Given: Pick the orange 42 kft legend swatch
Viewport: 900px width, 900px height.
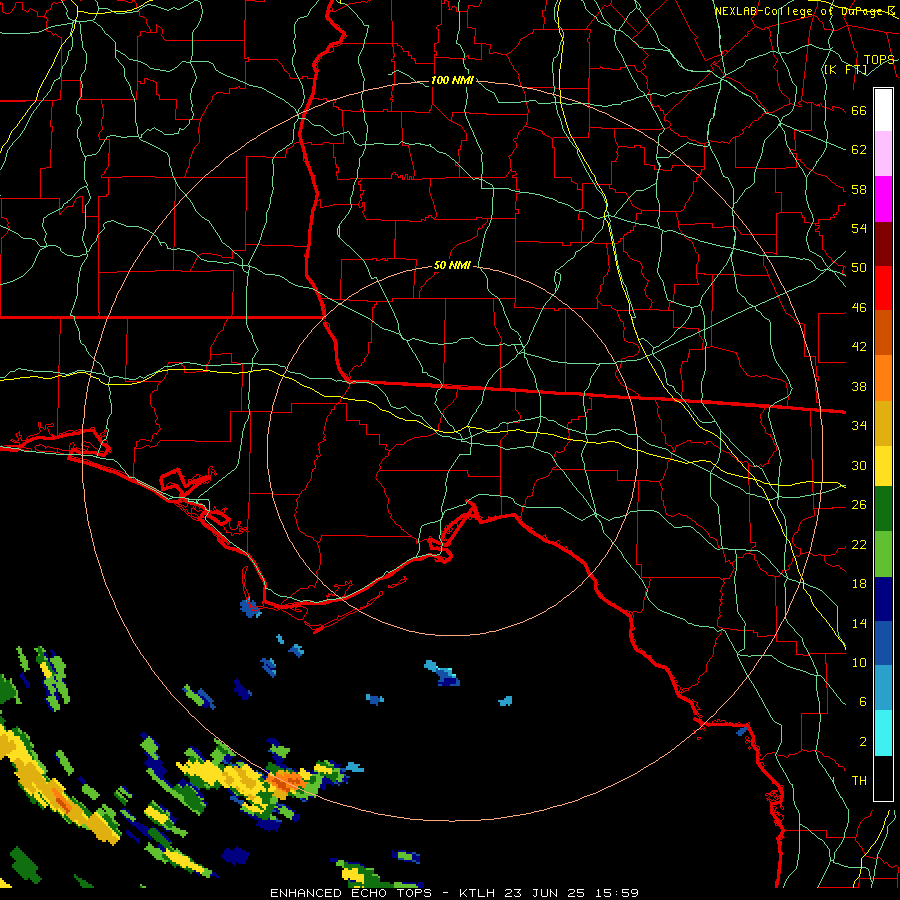Looking at the screenshot, I should click(883, 378).
